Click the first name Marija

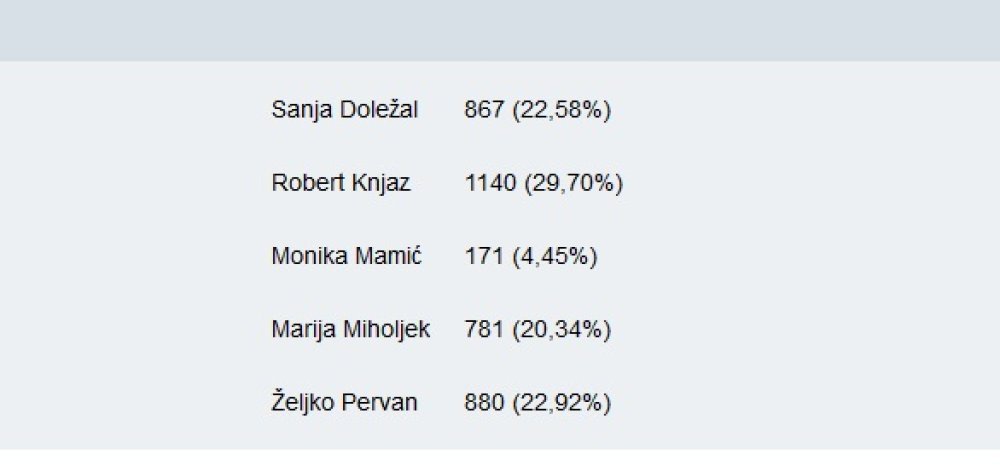click(304, 330)
